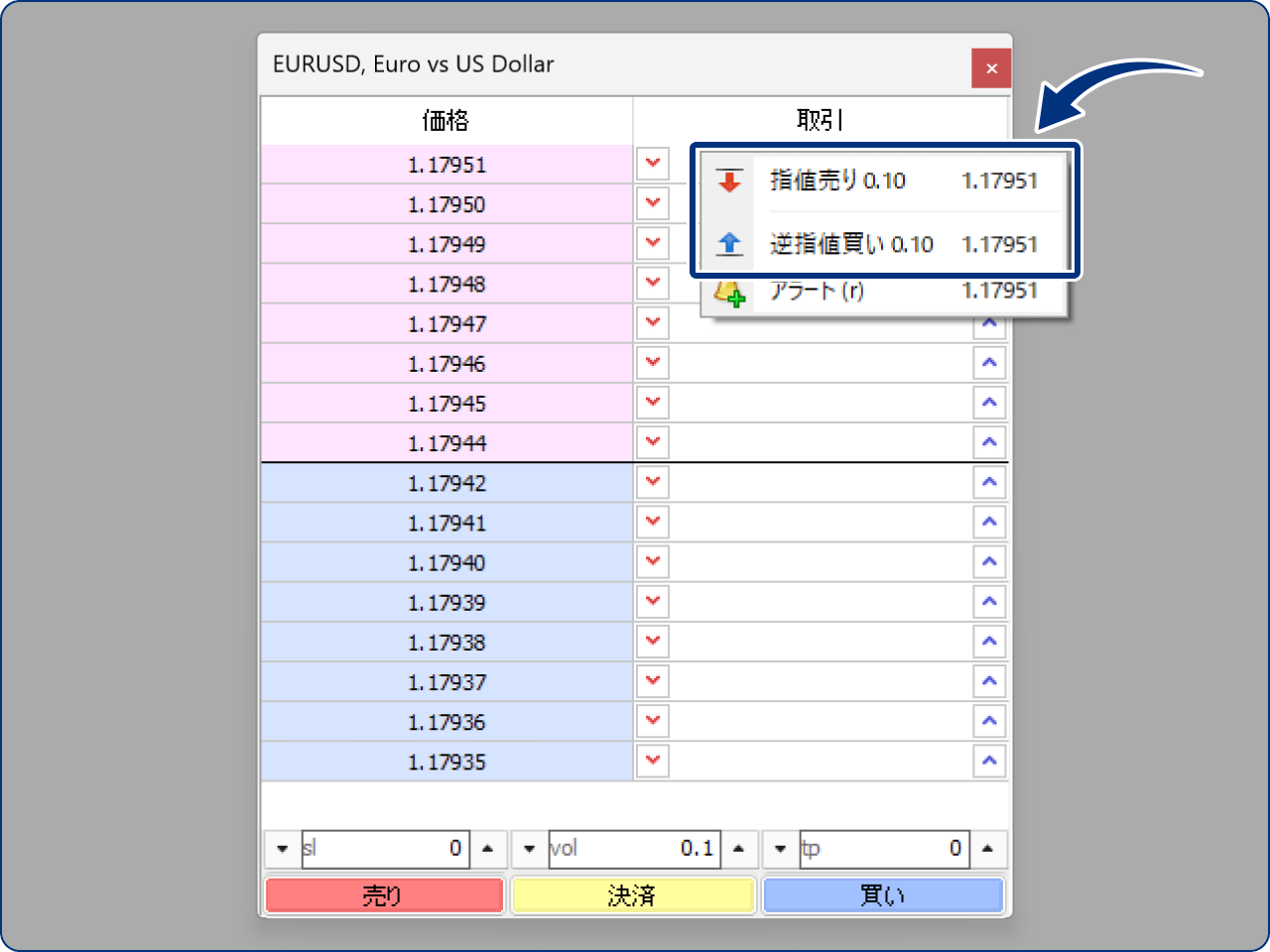1270x952 pixels.
Task: Click the red sell arrow beside 1.17940
Action: [652, 561]
